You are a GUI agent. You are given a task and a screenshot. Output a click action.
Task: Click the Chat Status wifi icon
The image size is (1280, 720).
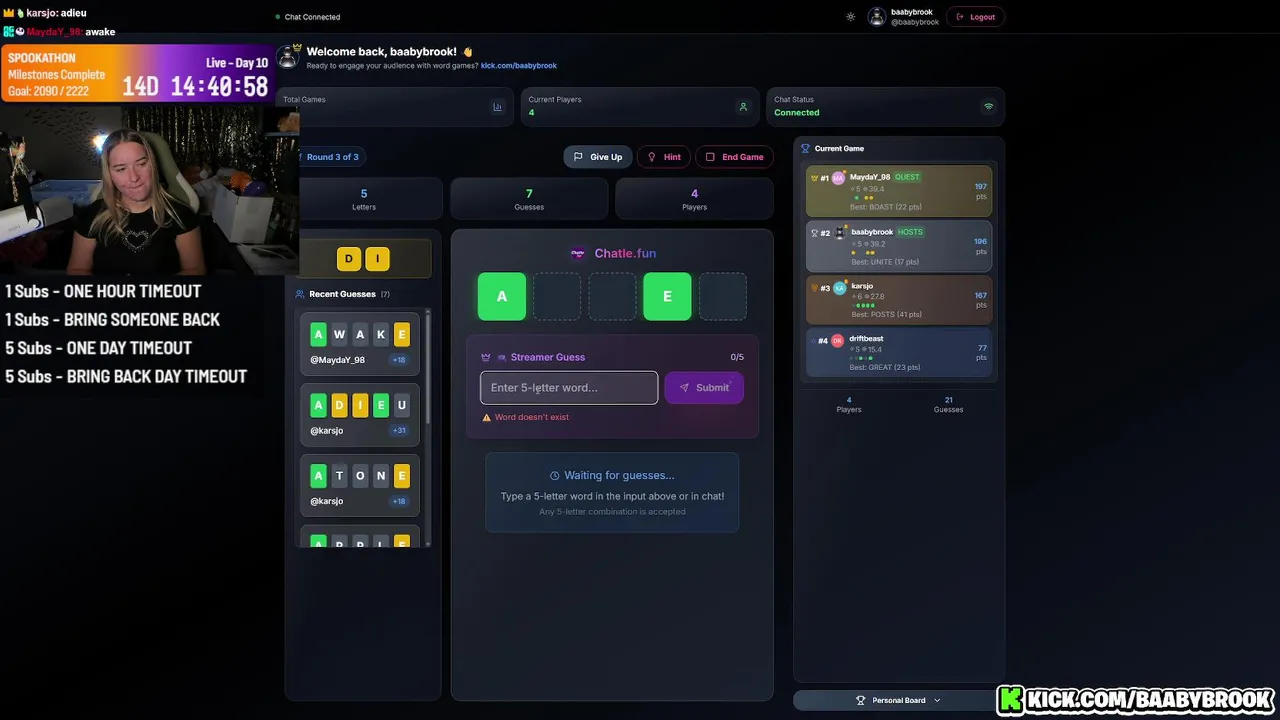pyautogui.click(x=988, y=107)
